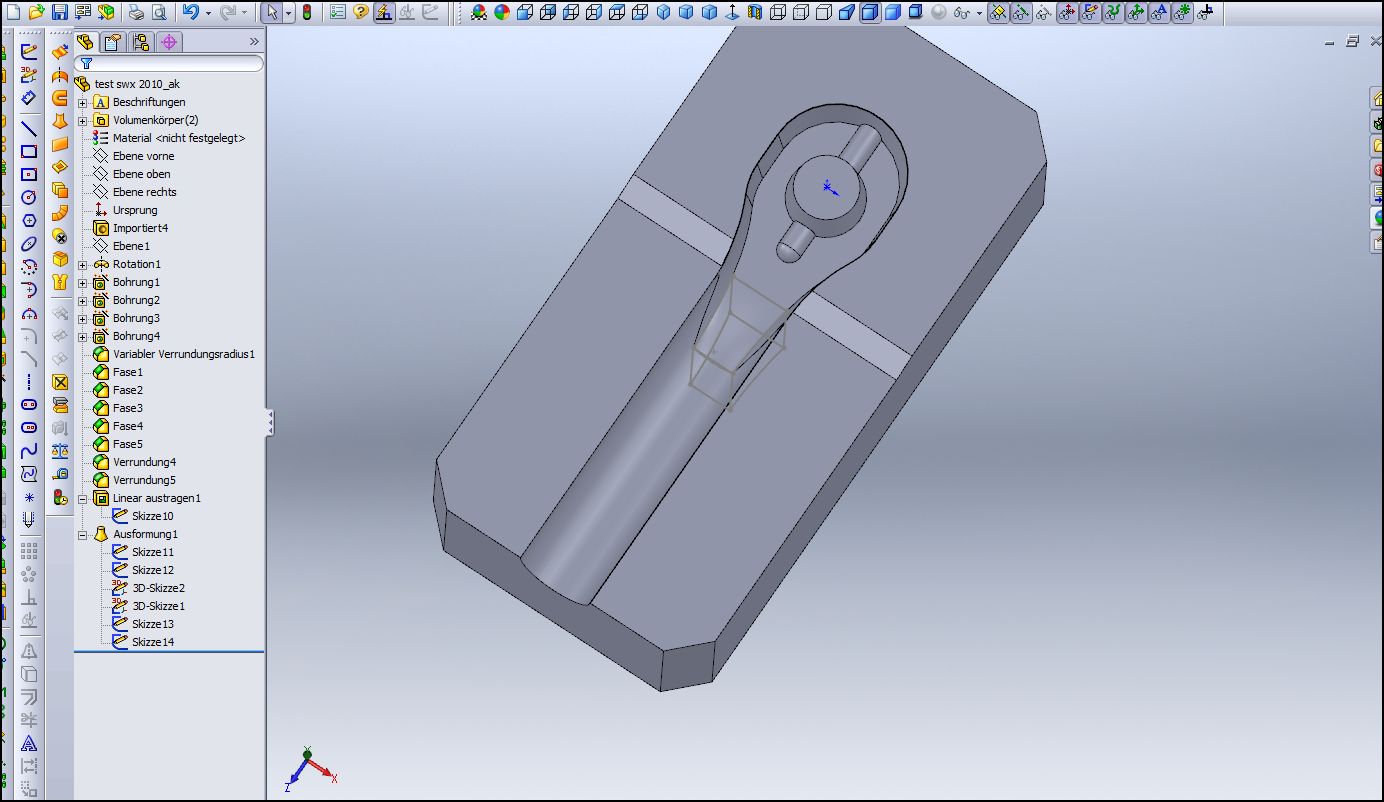Switch to the PropertyManager tab

(x=113, y=42)
